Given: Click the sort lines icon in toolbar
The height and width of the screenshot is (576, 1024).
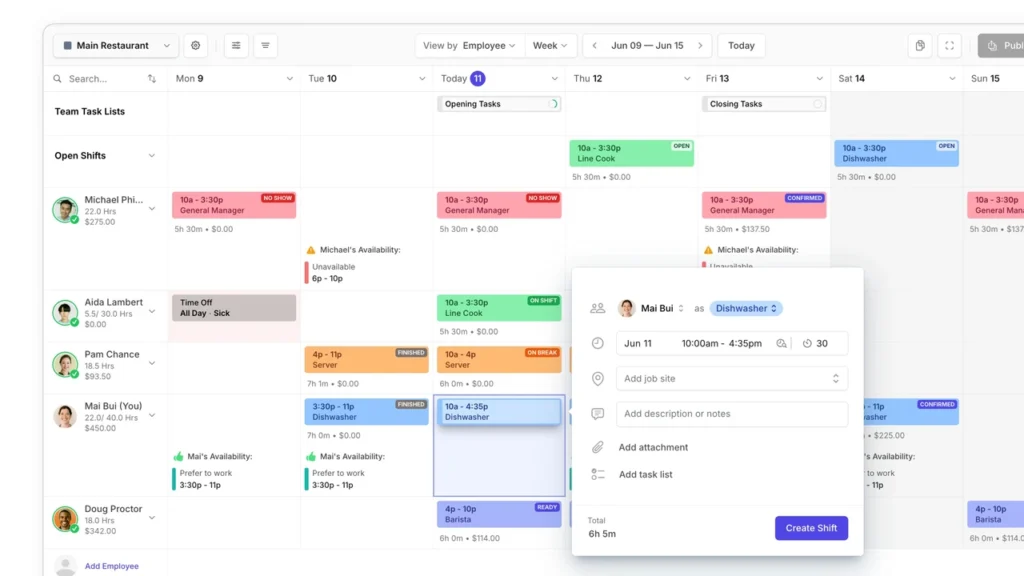Looking at the screenshot, I should (265, 46).
